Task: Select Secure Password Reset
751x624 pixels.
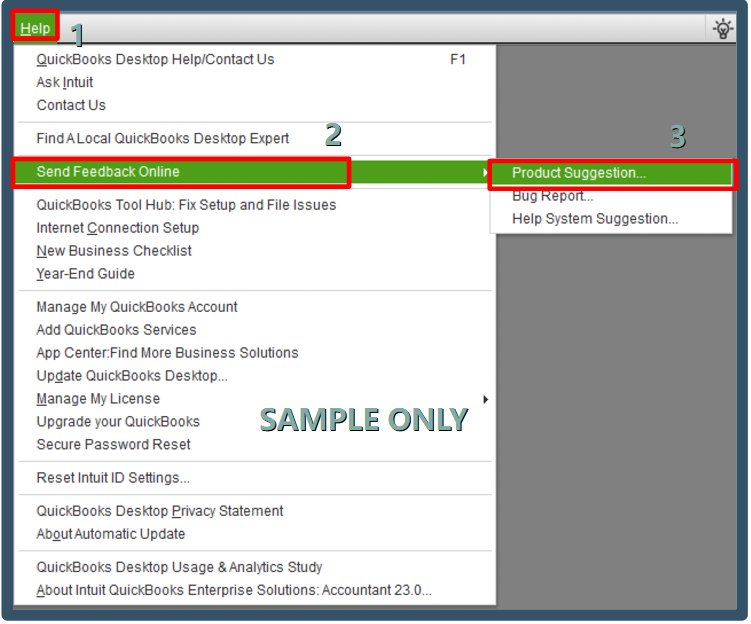Action: (114, 445)
